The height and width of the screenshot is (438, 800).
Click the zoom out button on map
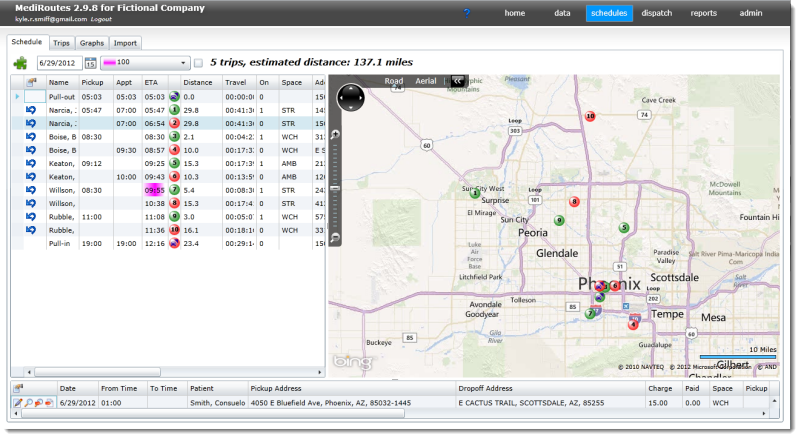click(x=336, y=237)
